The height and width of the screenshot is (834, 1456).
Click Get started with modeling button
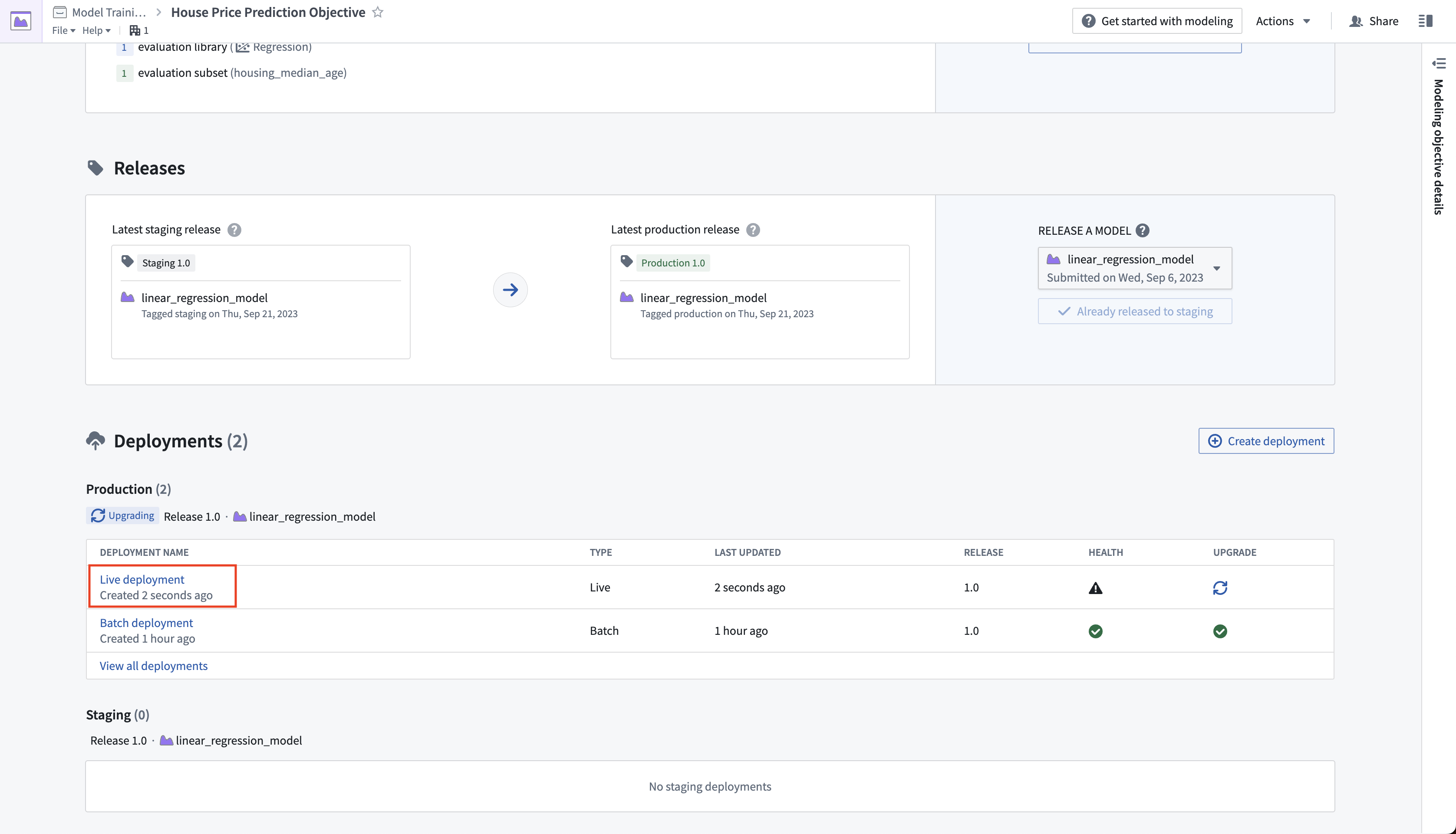tap(1157, 21)
